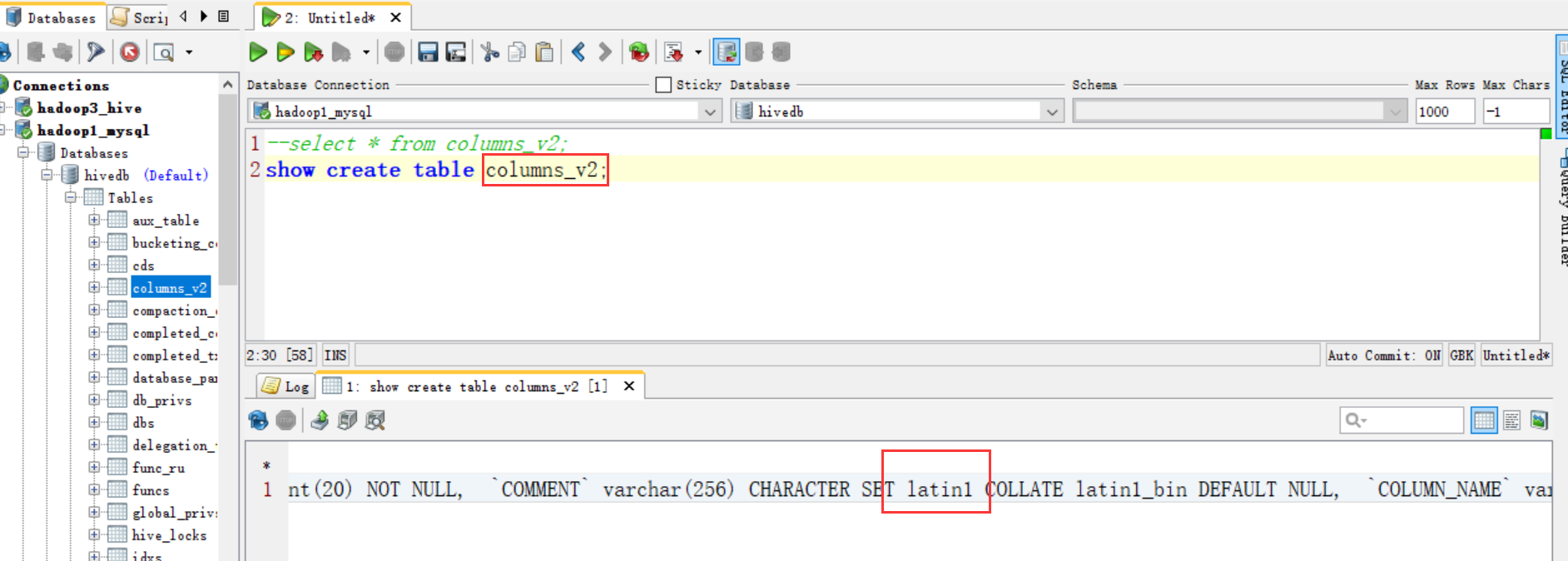The width and height of the screenshot is (1568, 561).
Task: Expand the dbs table node
Action: pyautogui.click(x=94, y=422)
